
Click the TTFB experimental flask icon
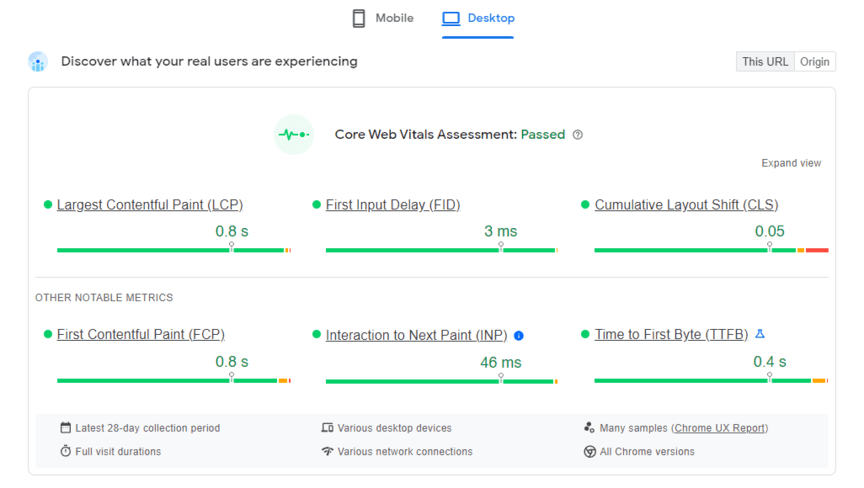point(760,334)
